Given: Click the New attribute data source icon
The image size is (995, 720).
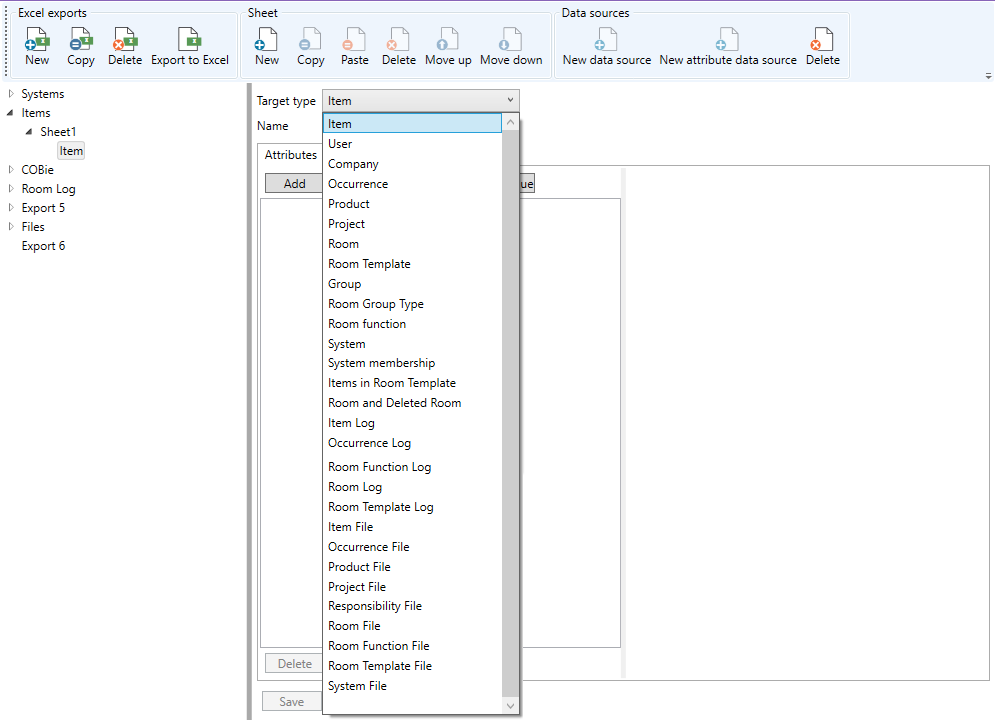Looking at the screenshot, I should point(727,41).
